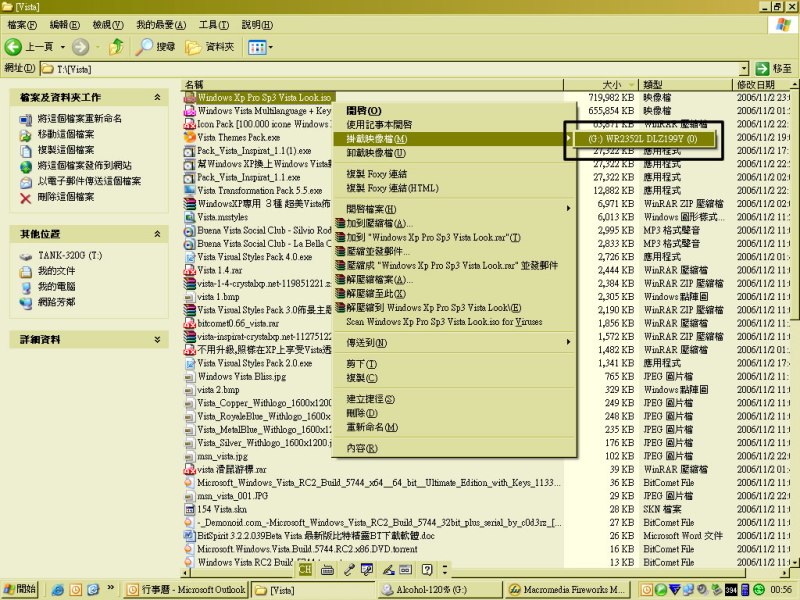Expand the Quick Launch overflow chevron
Screen dimensions: 800x600
coord(110,588)
